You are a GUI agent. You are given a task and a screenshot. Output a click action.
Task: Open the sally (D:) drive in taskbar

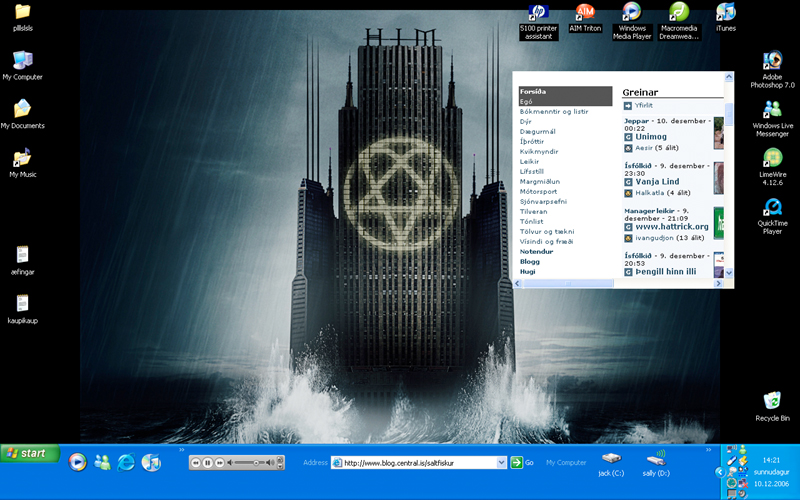(x=656, y=465)
